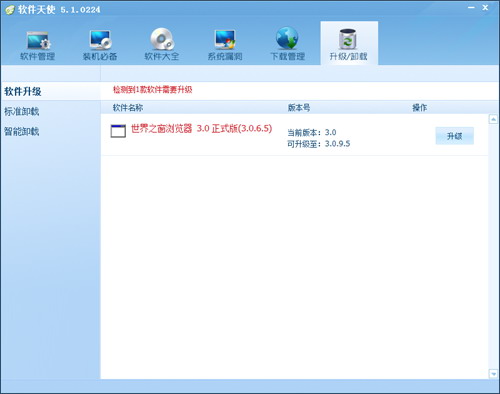Image resolution: width=500 pixels, height=394 pixels.
Task: Click the scrollbar down arrow
Action: pos(493,374)
